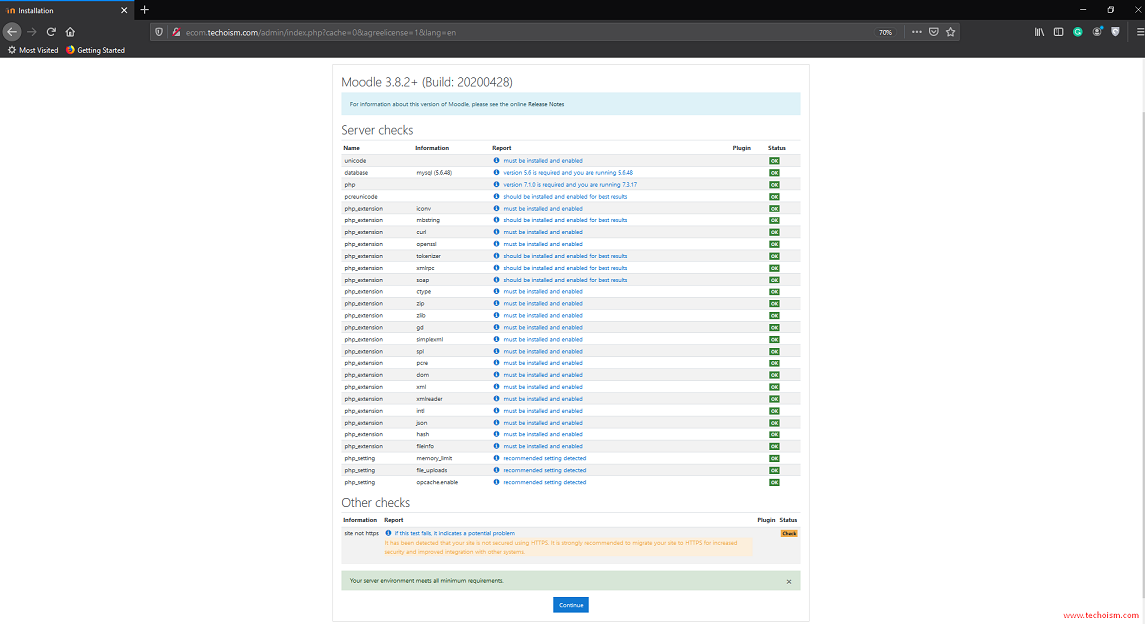The image size is (1145, 624).
Task: Open report link for file_uploads setting
Action: (544, 471)
